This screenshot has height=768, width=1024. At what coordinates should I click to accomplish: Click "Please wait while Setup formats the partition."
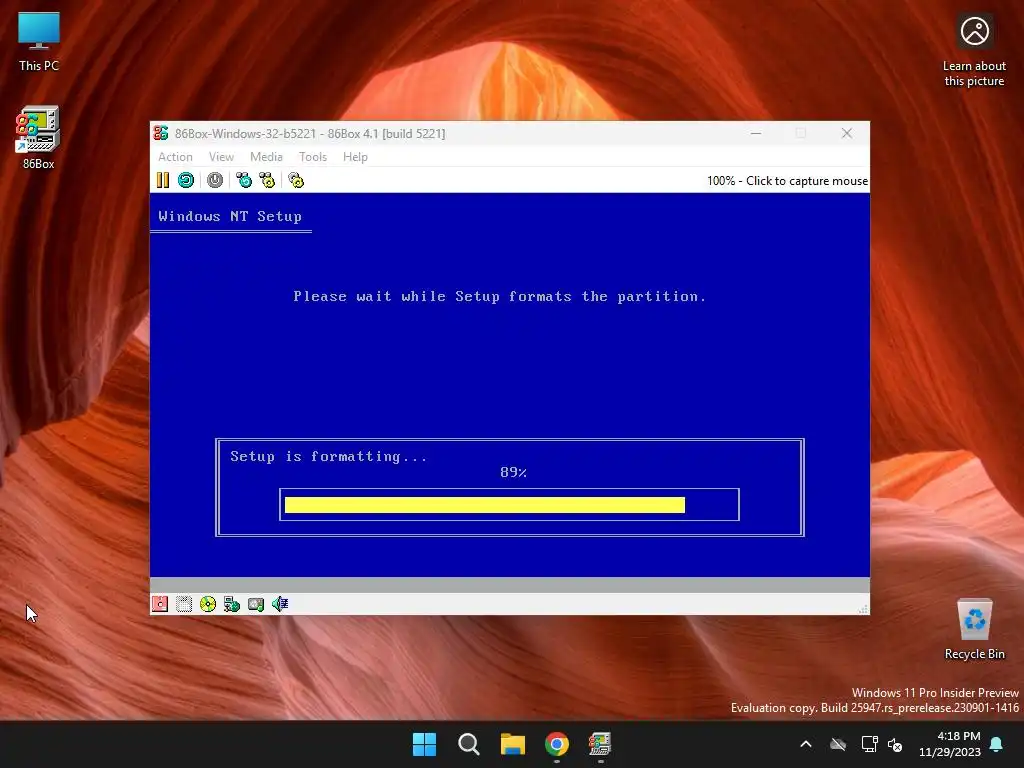500,296
